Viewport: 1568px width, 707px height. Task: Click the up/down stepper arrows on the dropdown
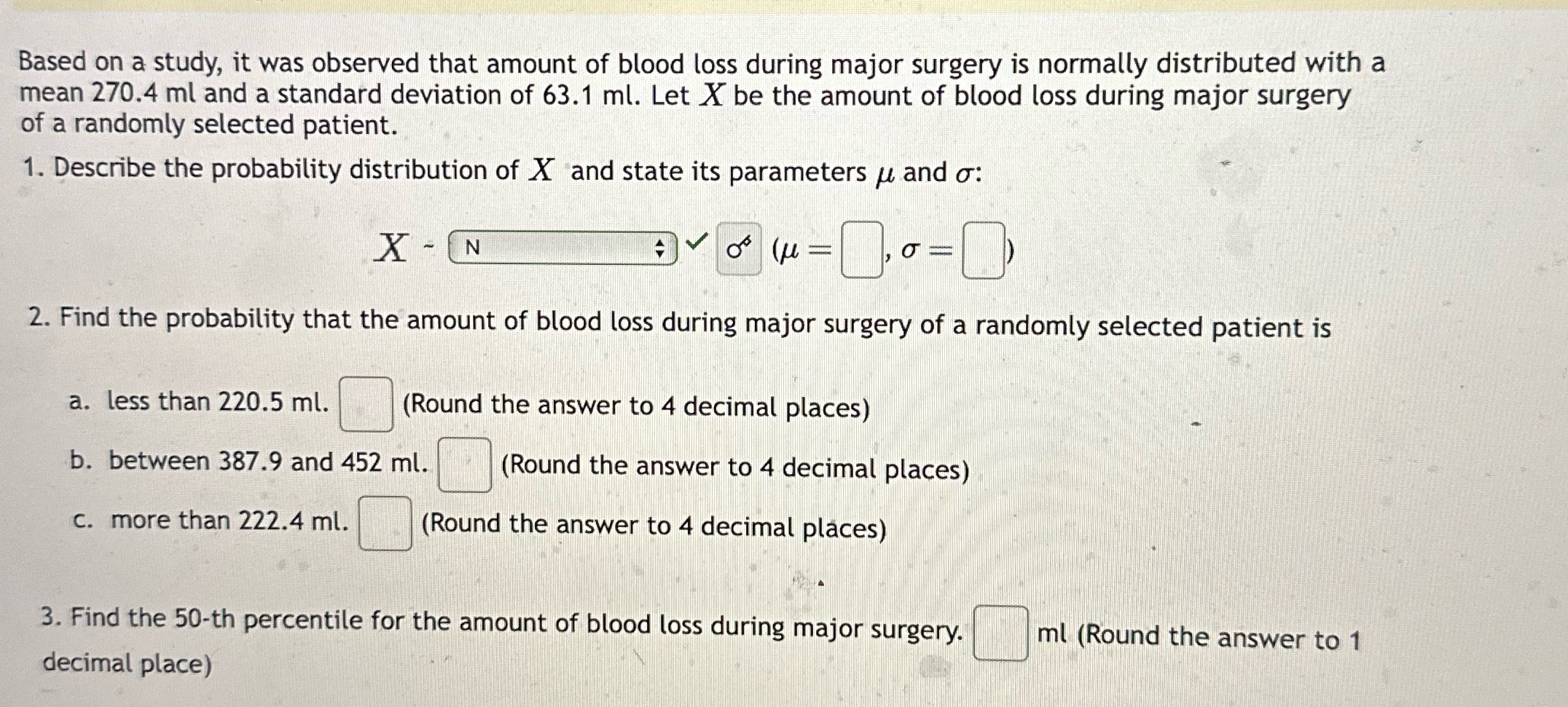pos(659,248)
